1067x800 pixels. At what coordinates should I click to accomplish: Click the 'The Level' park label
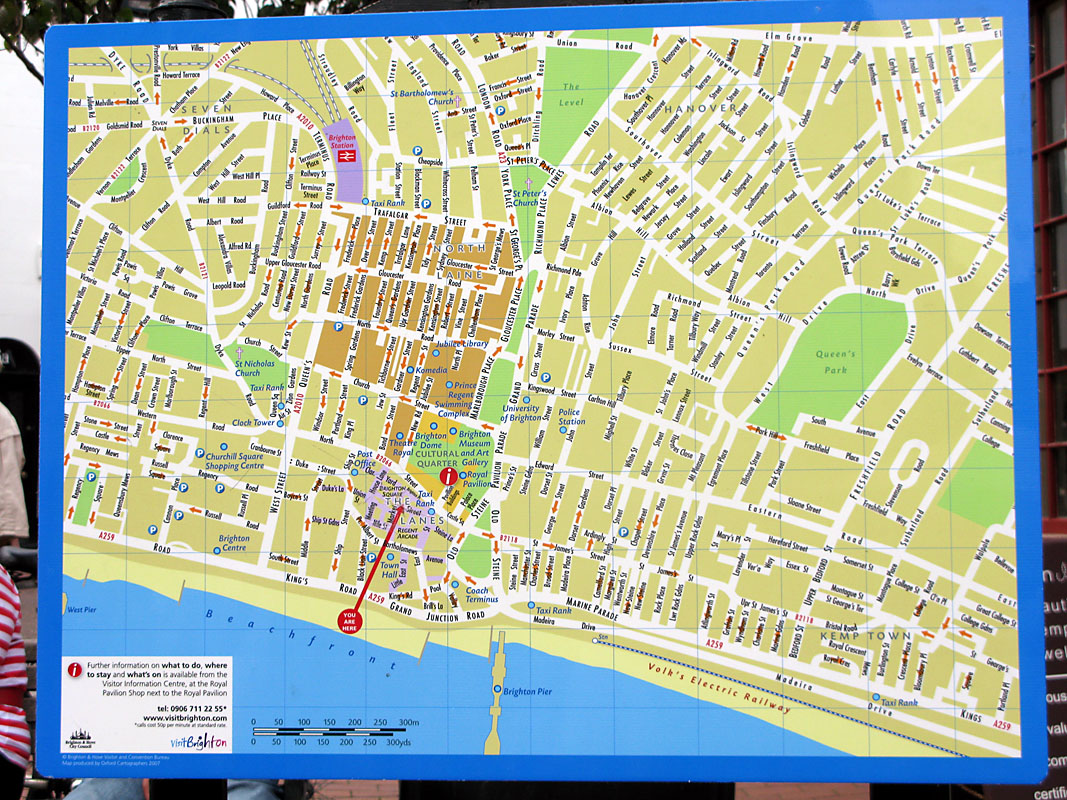(572, 95)
